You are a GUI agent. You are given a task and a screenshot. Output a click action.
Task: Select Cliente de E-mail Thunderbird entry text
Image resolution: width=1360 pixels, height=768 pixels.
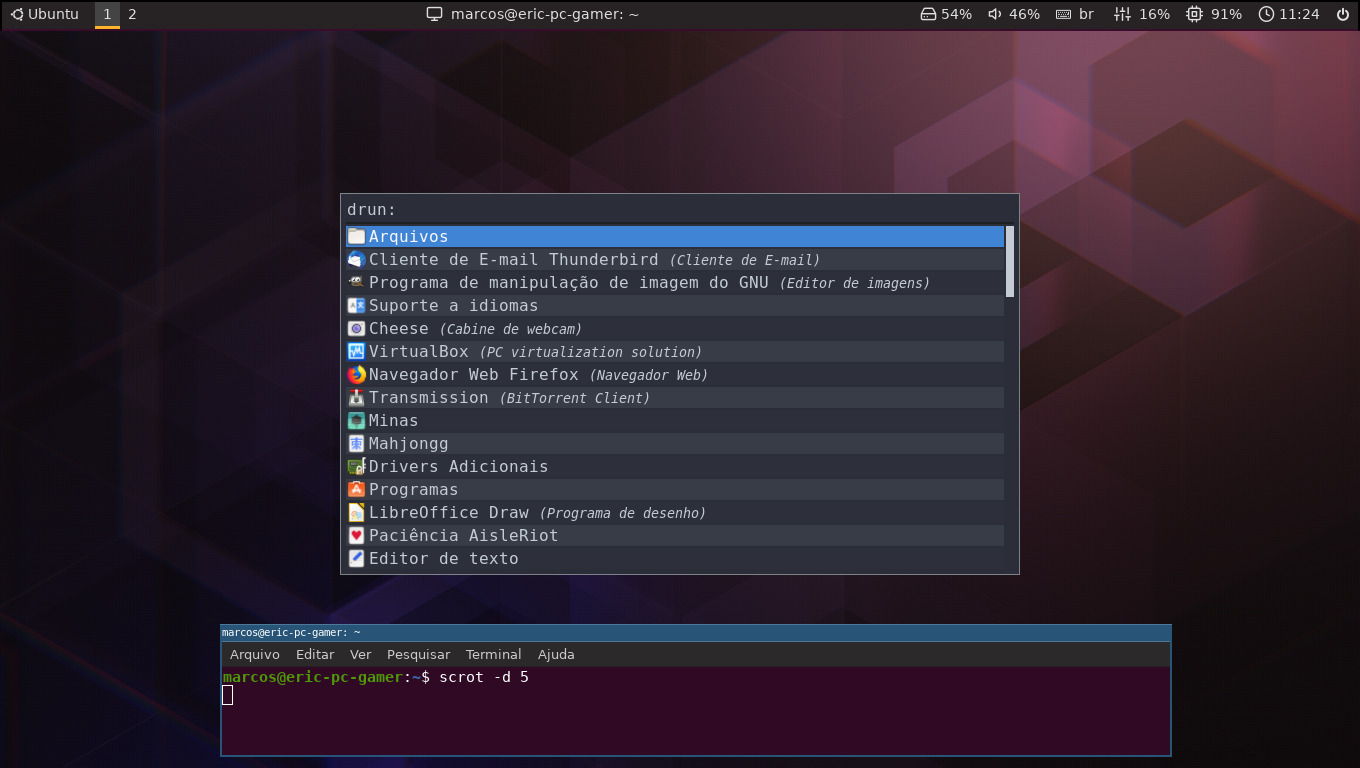pos(513,259)
